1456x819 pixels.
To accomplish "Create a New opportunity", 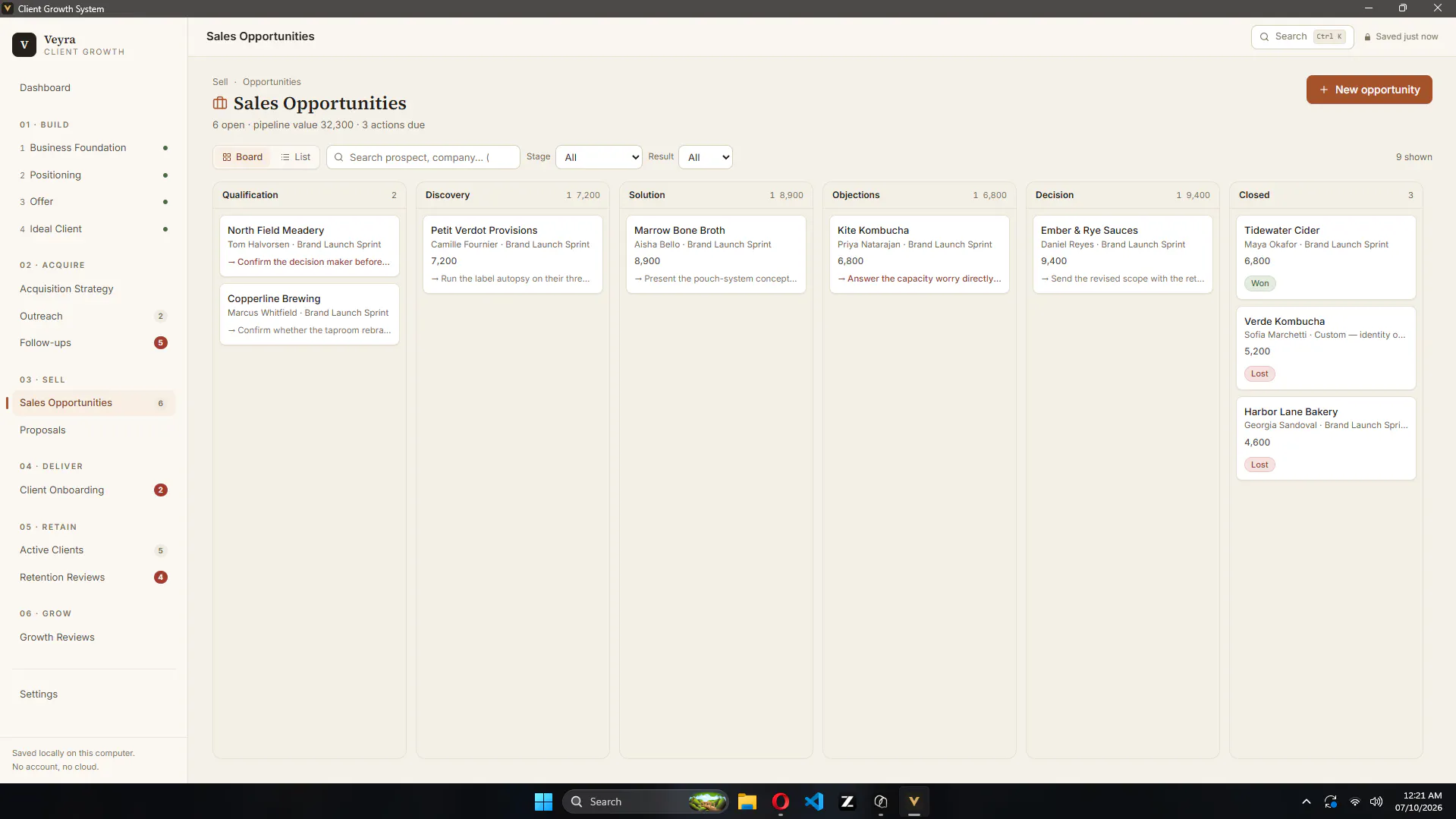I will coord(1370,90).
